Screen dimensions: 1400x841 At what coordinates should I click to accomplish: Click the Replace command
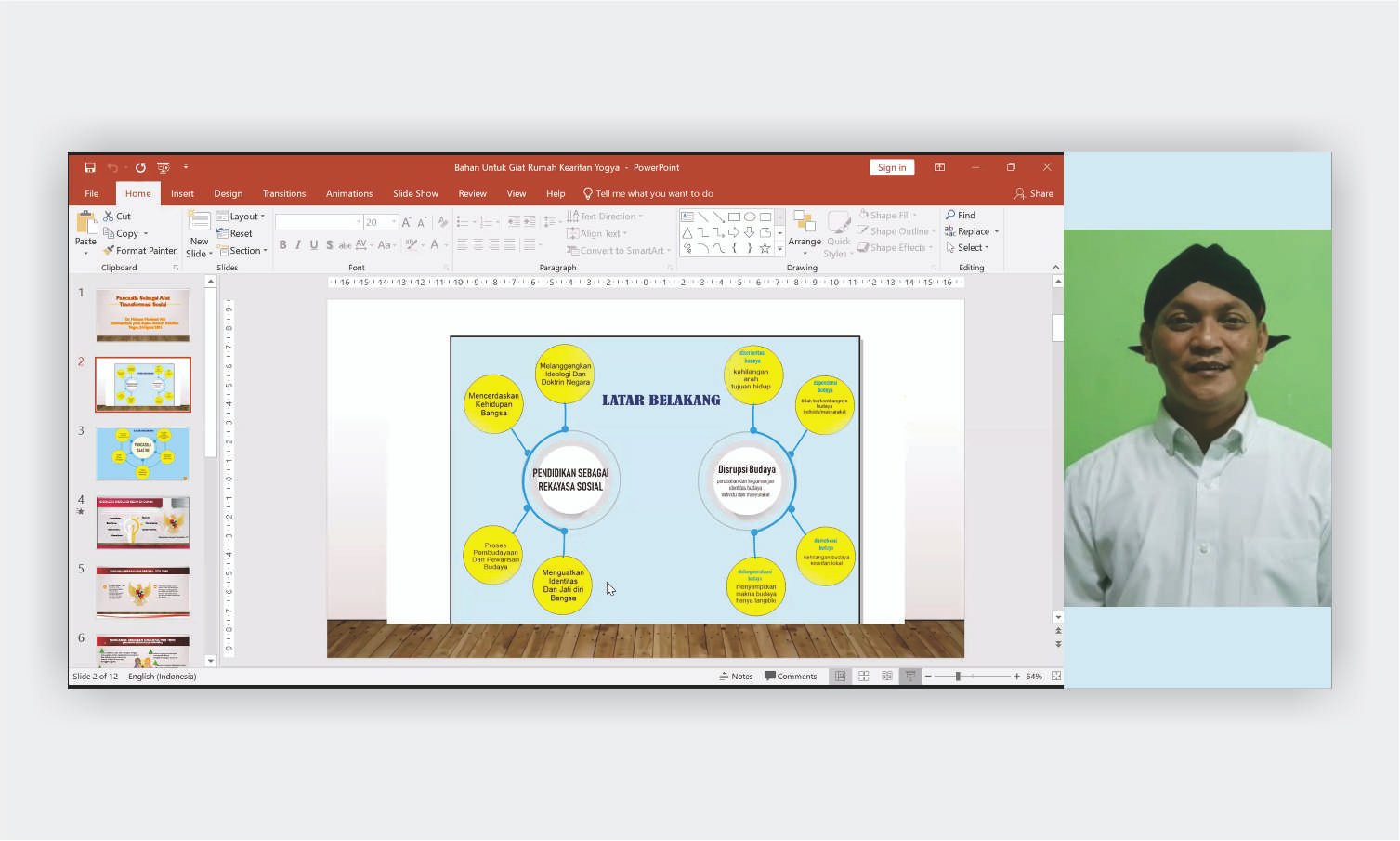(x=967, y=231)
